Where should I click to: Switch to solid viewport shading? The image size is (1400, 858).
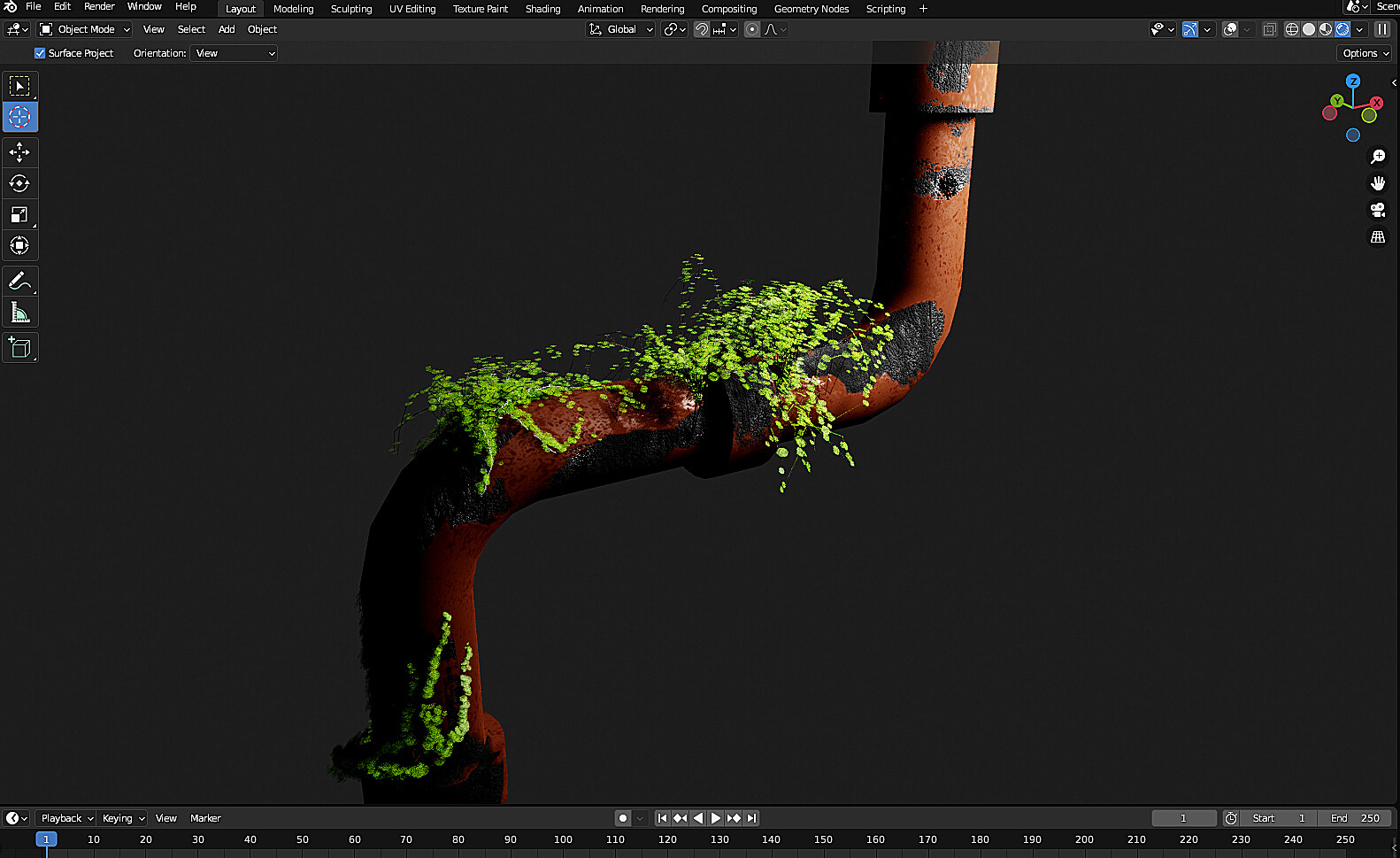1309,29
